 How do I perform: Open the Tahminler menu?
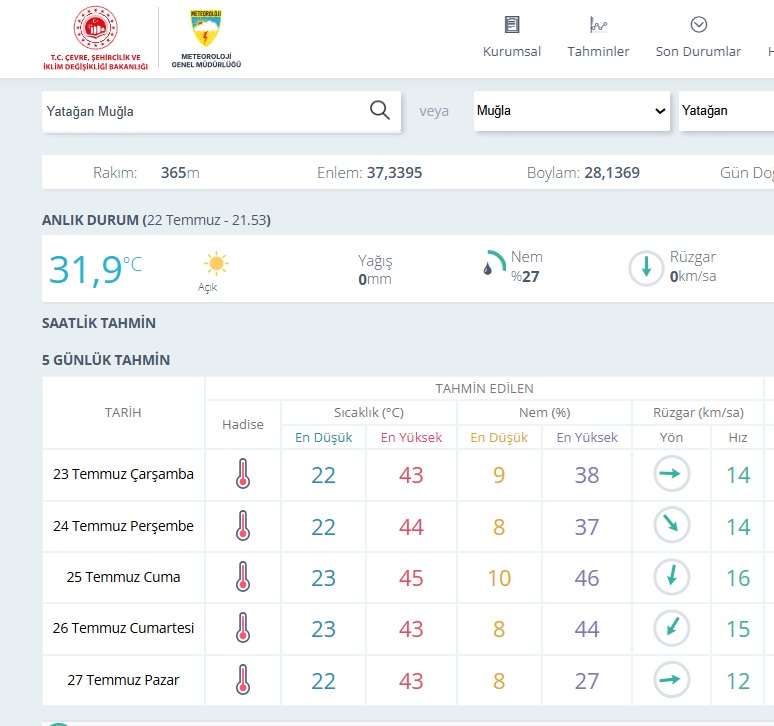(598, 51)
